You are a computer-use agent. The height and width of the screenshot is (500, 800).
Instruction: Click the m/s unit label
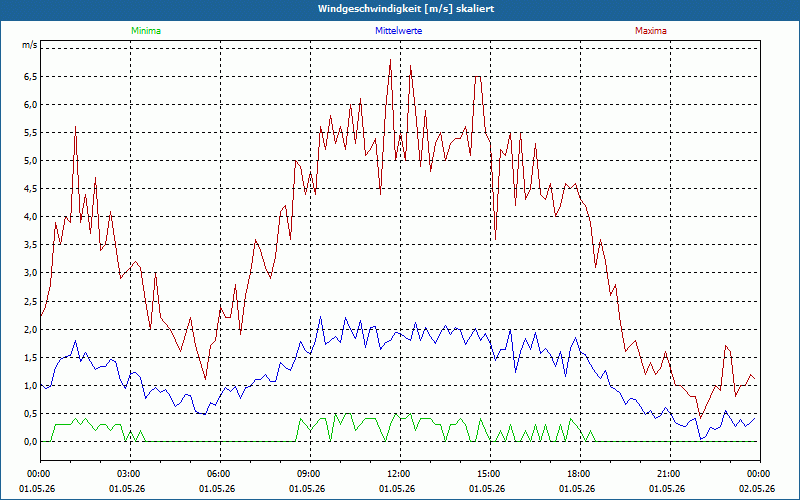30,45
